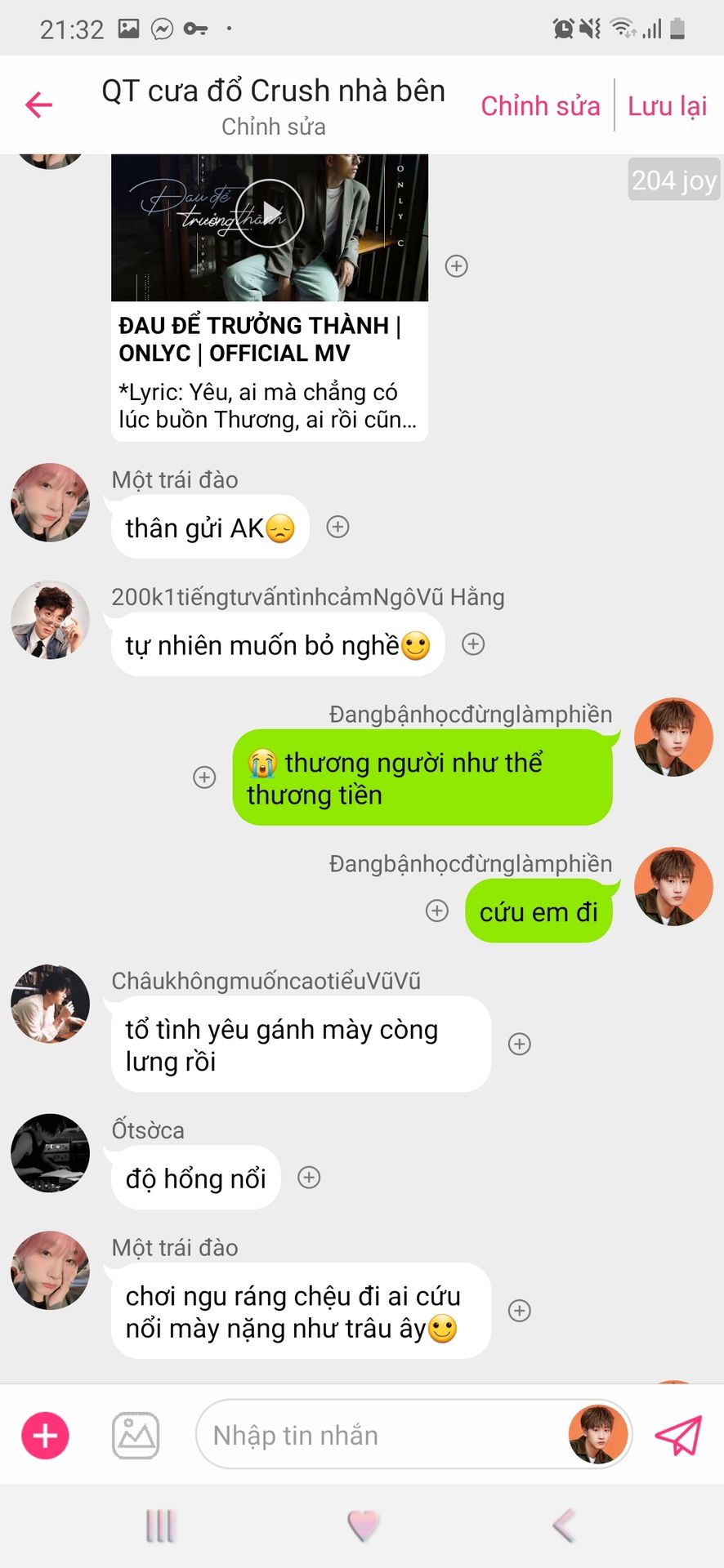Tap the heart-shaped home navigation button
724x1568 pixels.
pos(363,1526)
